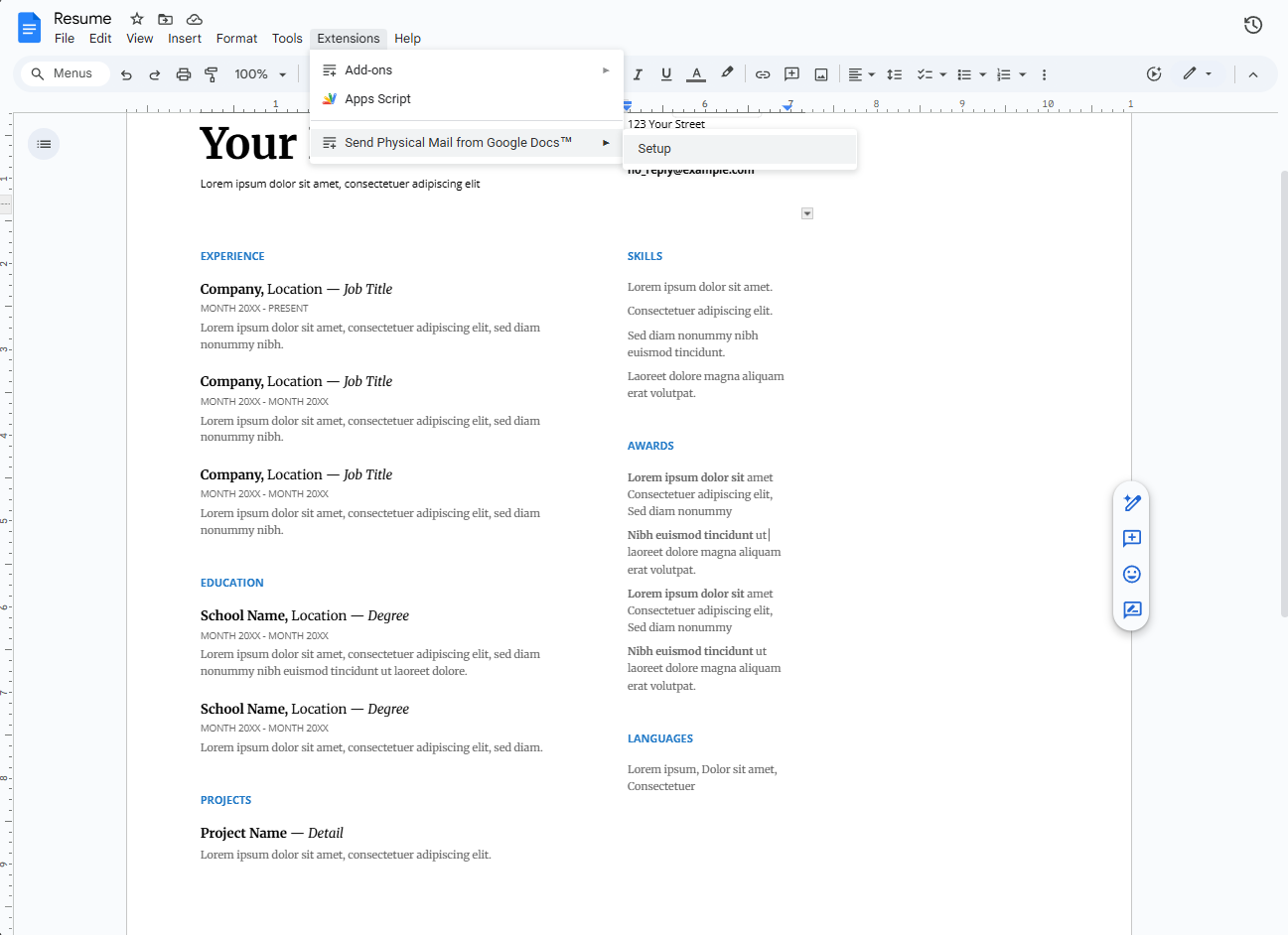Screen dimensions: 1288x935
Task: Click the LANGUAGES heading
Action: click(x=660, y=738)
